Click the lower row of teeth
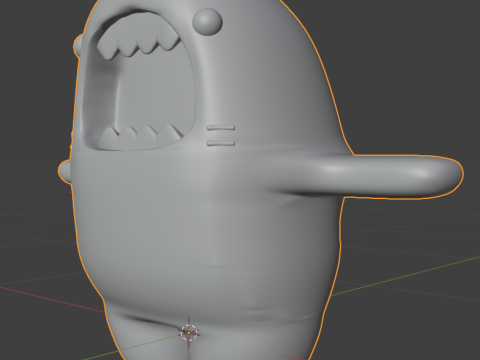 pyautogui.click(x=141, y=137)
